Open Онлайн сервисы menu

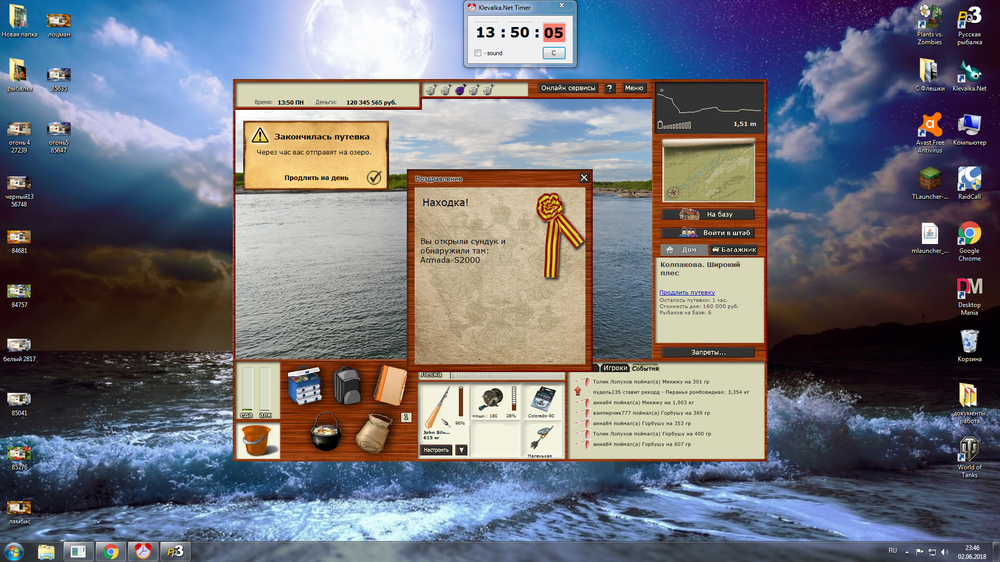568,88
